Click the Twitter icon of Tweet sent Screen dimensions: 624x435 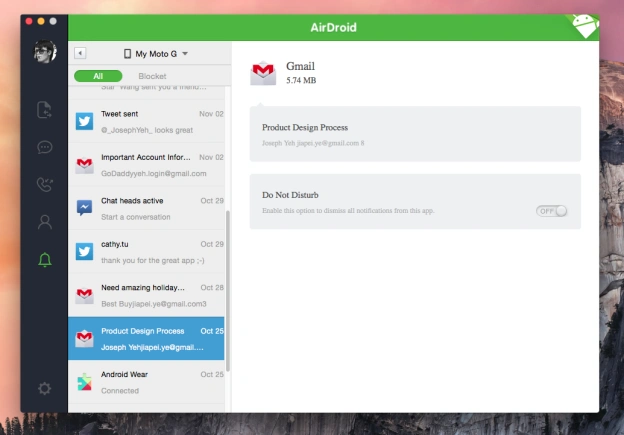click(84, 121)
